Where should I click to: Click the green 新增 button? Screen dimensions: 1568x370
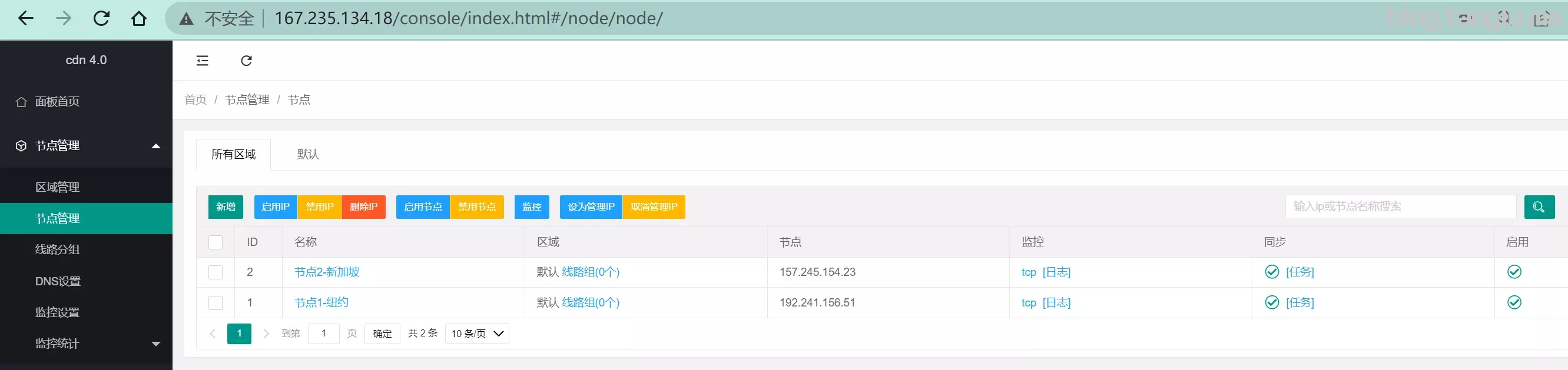pyautogui.click(x=225, y=207)
